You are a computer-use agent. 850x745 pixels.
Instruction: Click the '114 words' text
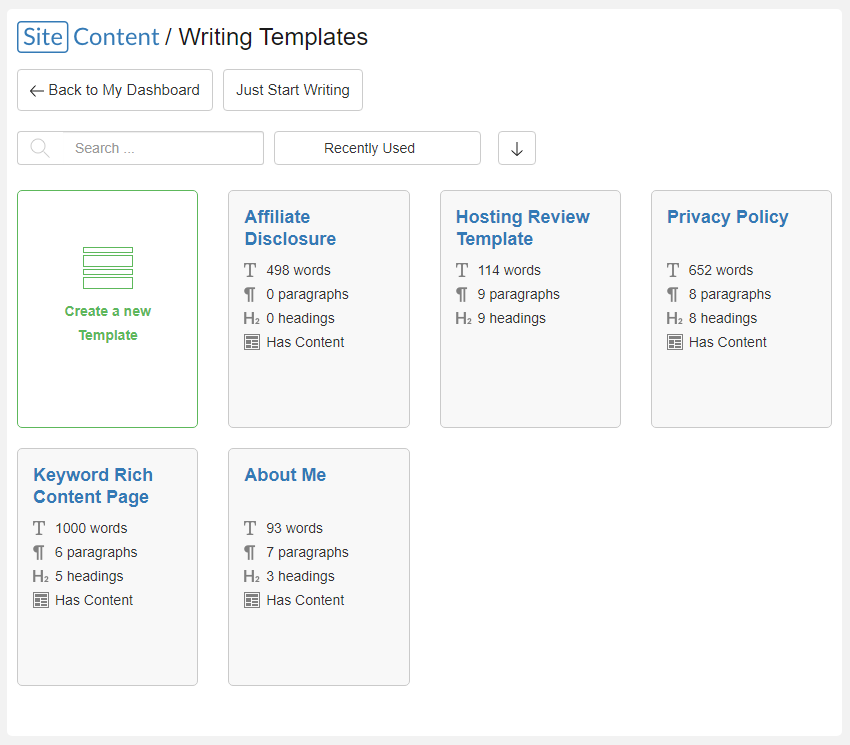[509, 270]
